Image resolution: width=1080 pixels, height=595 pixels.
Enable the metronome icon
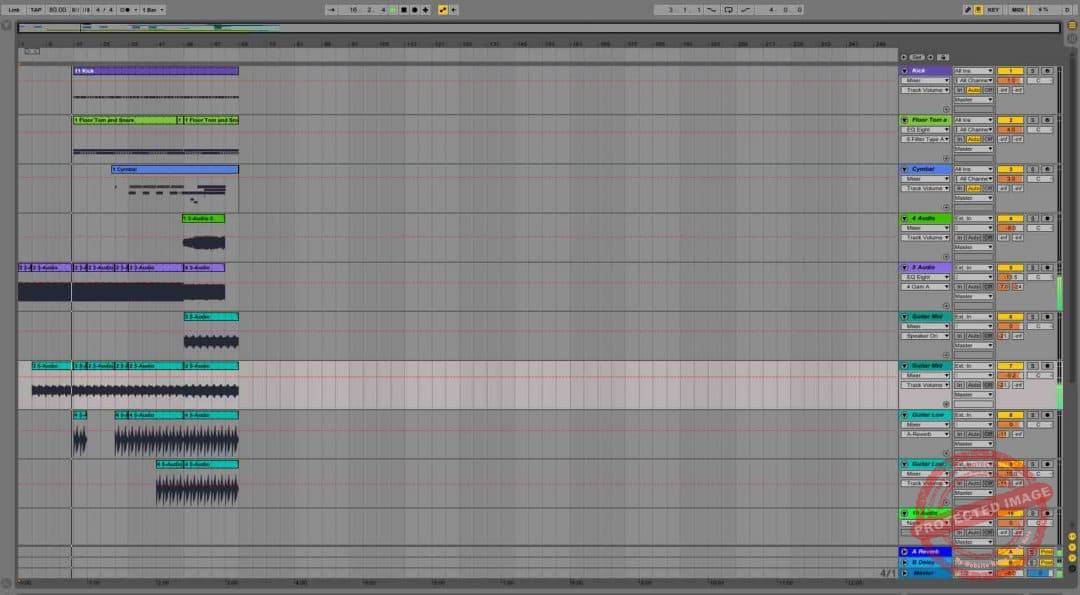point(120,9)
